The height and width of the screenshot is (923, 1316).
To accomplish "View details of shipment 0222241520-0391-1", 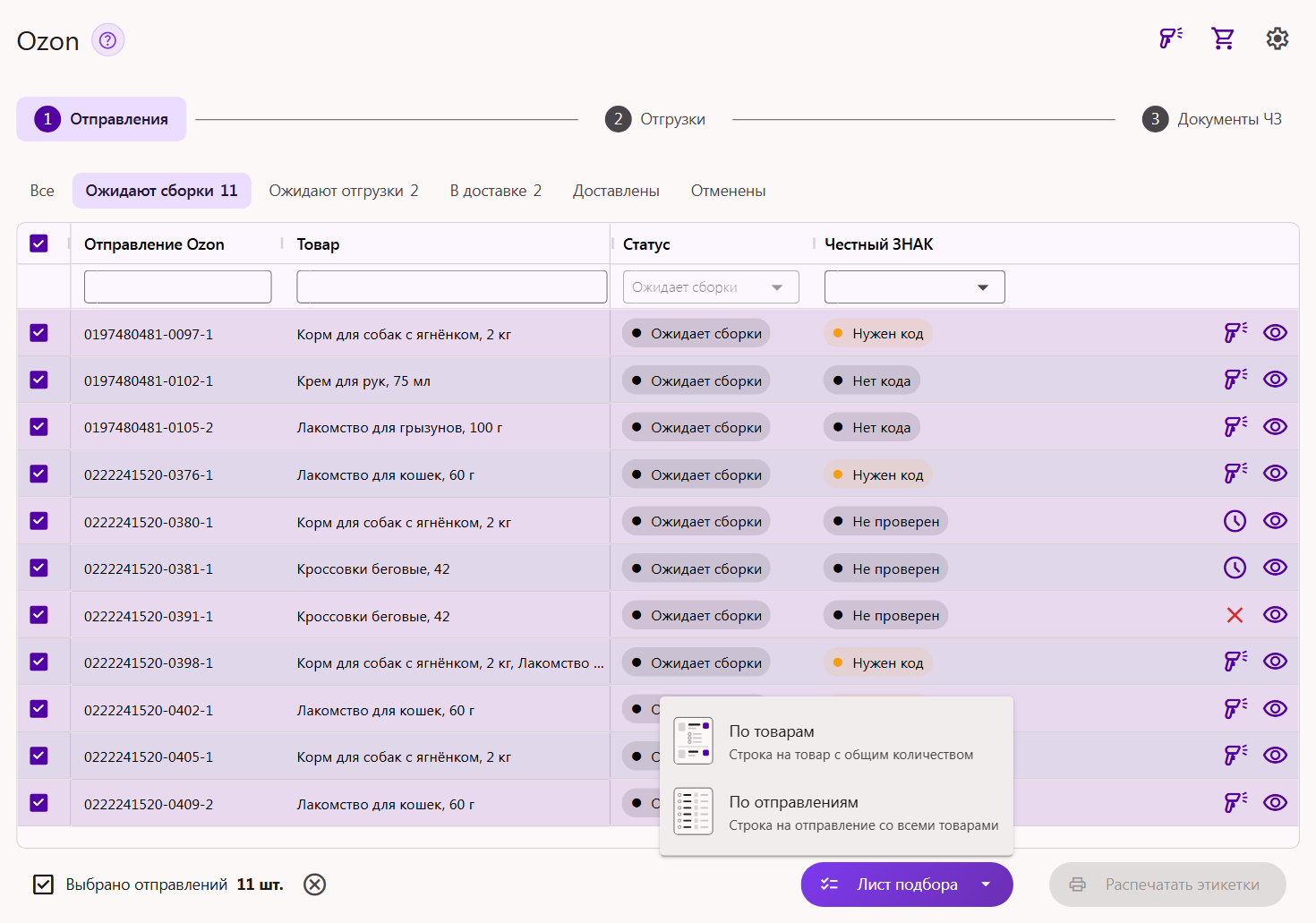I will (1276, 615).
